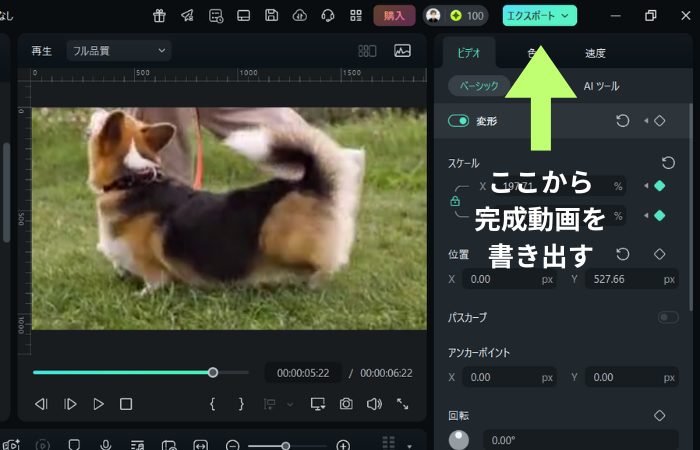Reset the 位置 position values
This screenshot has height=450, width=700.
(x=623, y=254)
